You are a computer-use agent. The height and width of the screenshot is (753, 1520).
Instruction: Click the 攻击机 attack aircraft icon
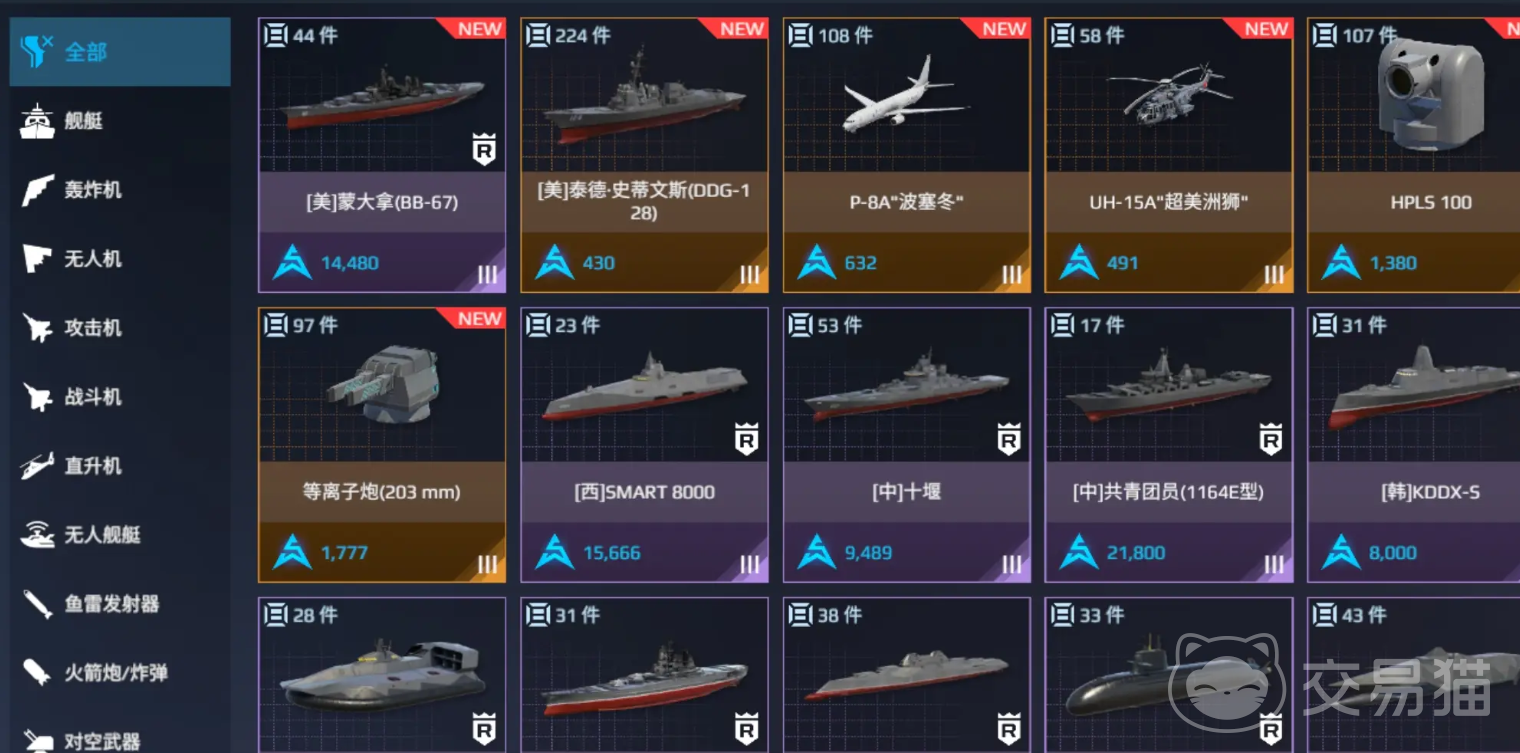(37, 328)
